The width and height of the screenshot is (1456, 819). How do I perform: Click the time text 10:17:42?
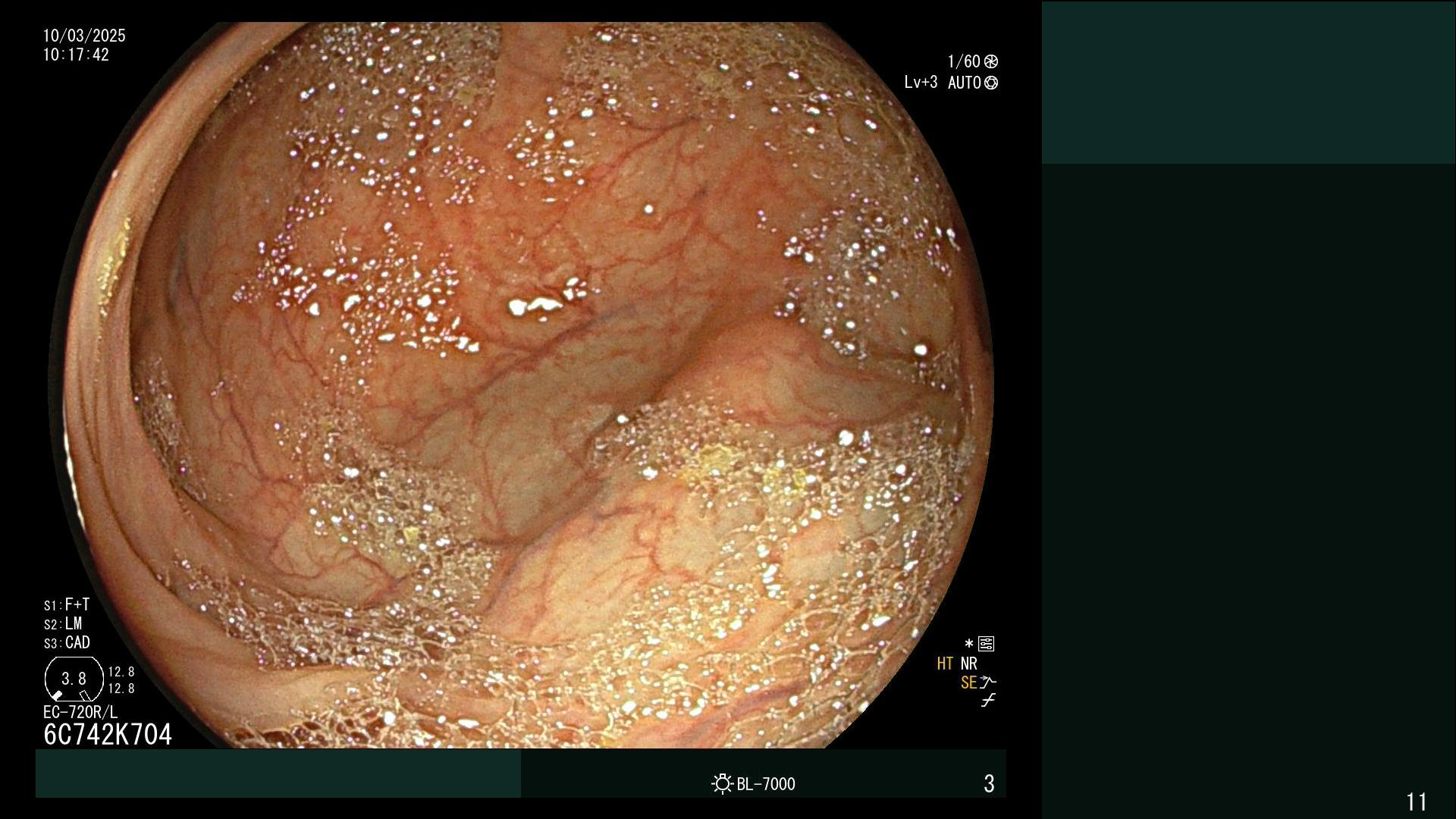(x=76, y=55)
